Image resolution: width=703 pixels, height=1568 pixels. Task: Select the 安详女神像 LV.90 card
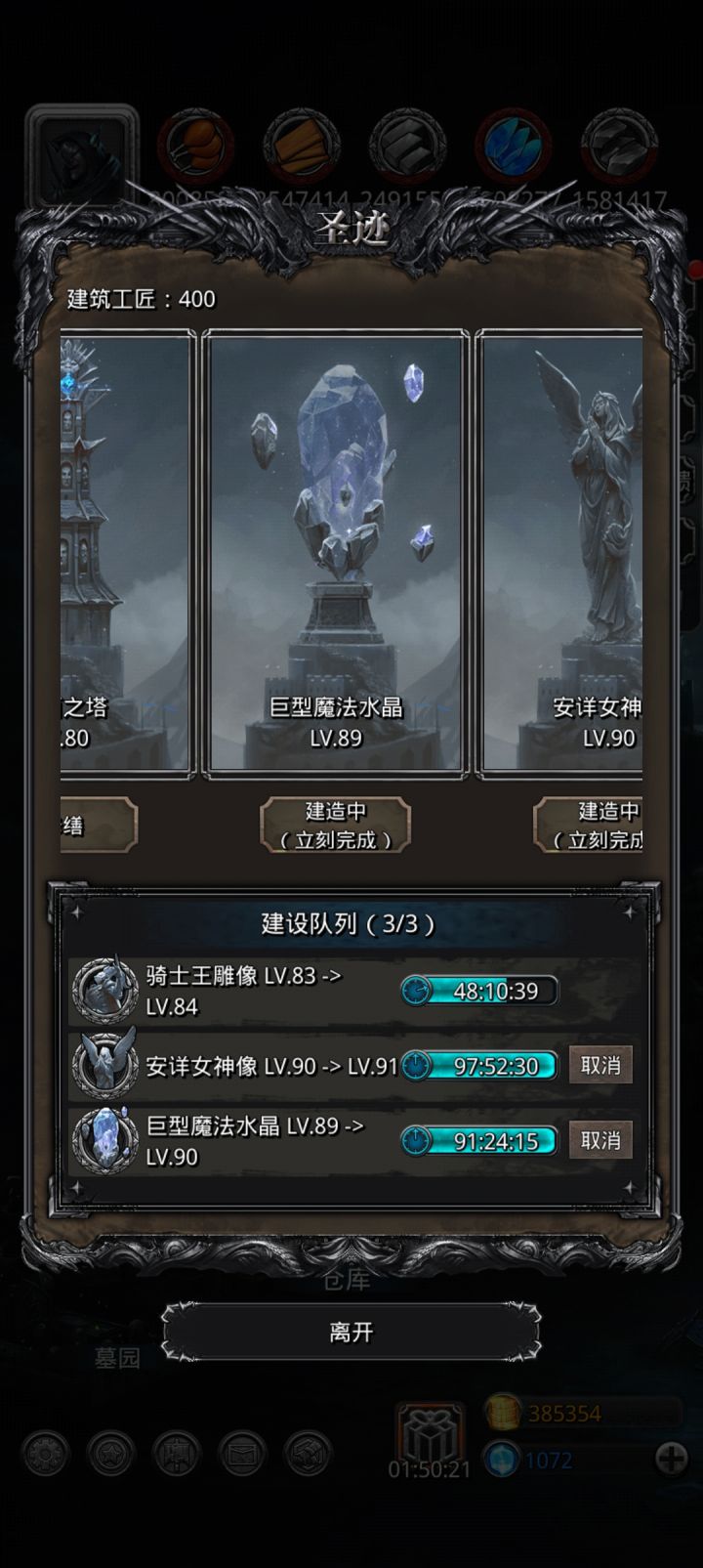click(x=560, y=554)
